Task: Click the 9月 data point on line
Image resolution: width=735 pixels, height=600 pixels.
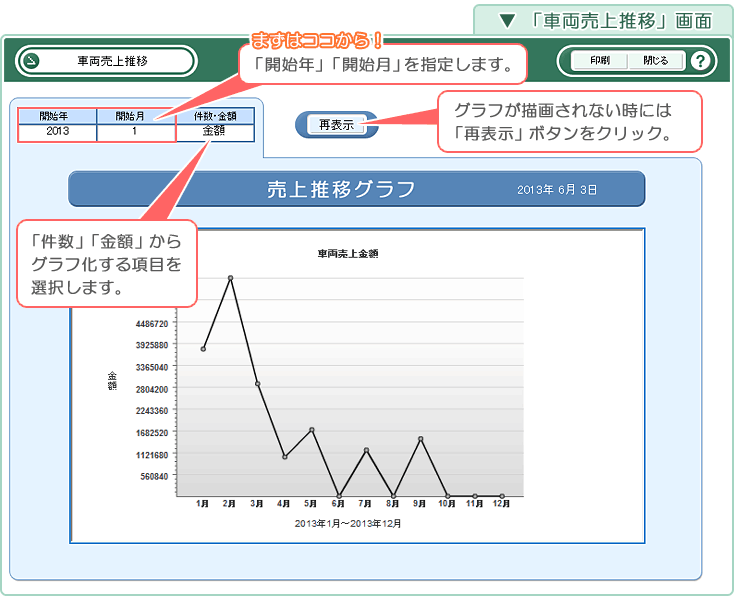Action: pos(420,439)
